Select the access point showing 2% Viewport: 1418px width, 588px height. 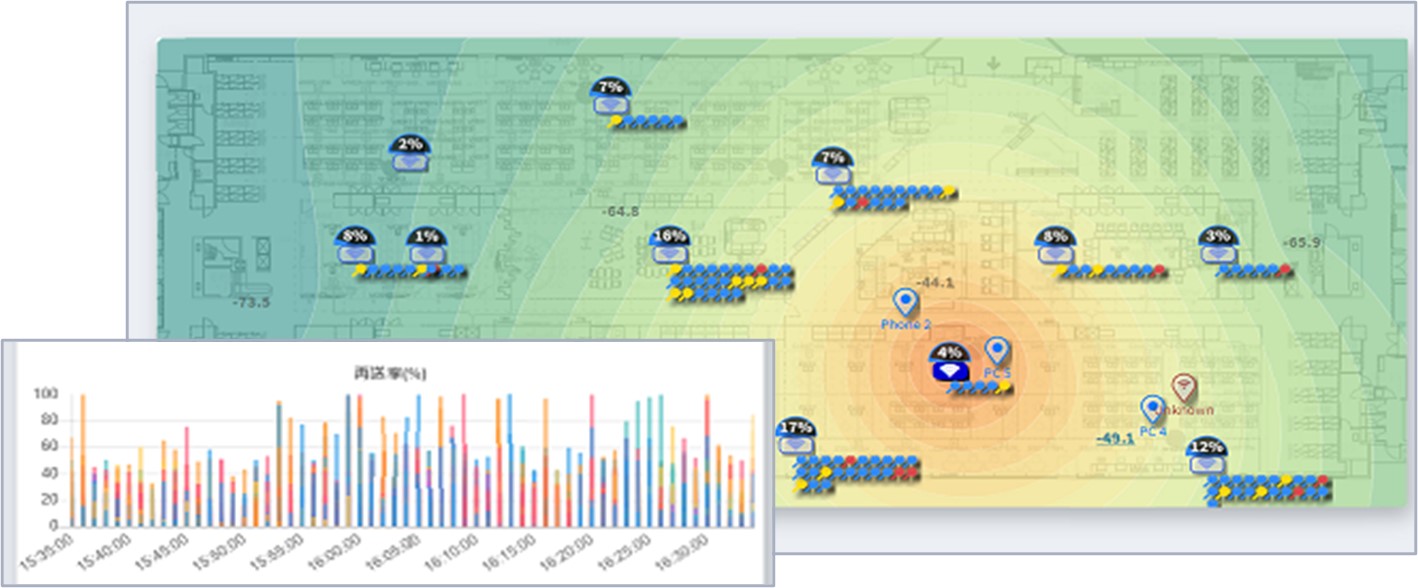pyautogui.click(x=410, y=155)
